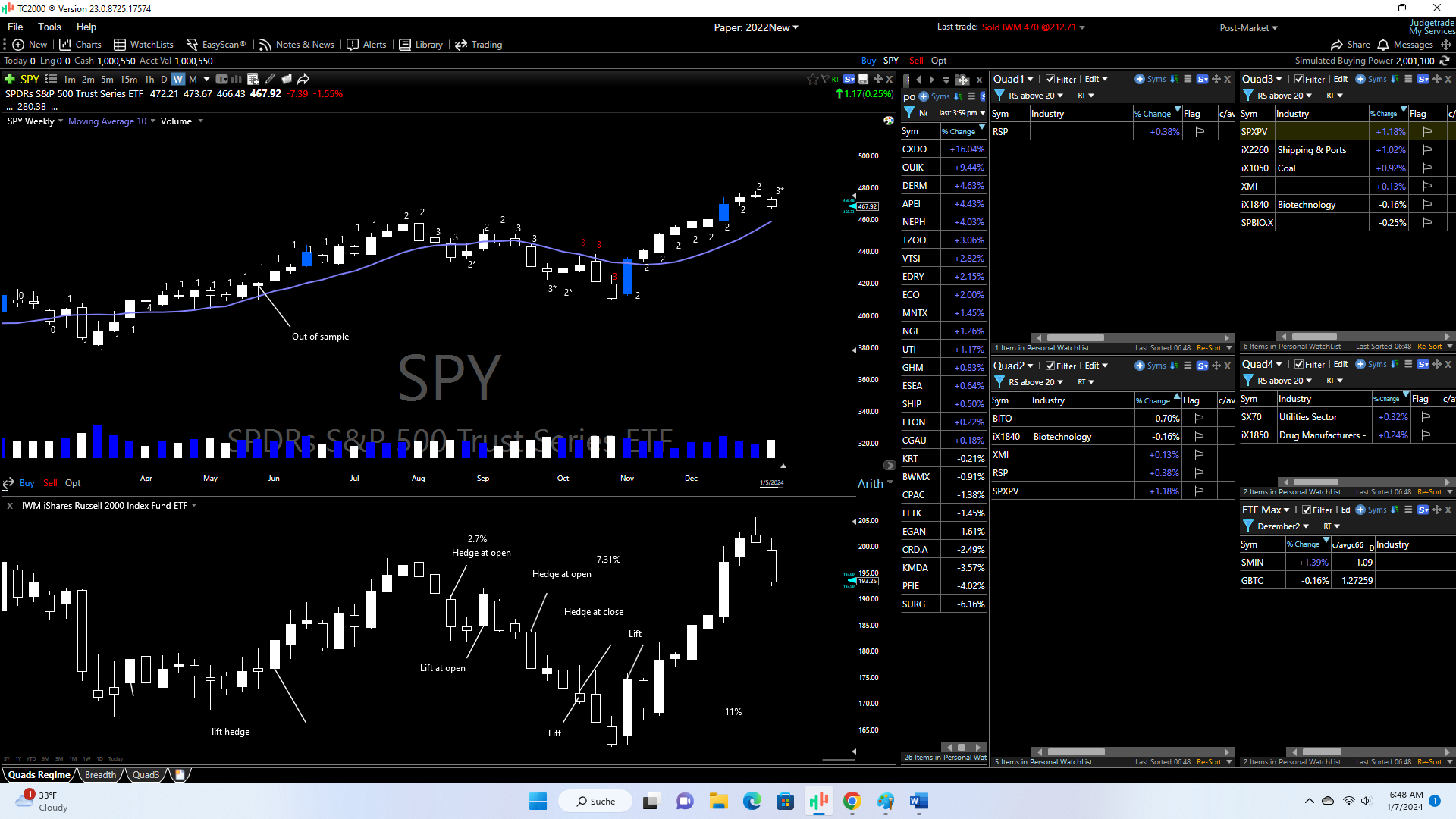Click the chart share arrow icon
This screenshot has height=819, width=1456.
pyautogui.click(x=303, y=79)
